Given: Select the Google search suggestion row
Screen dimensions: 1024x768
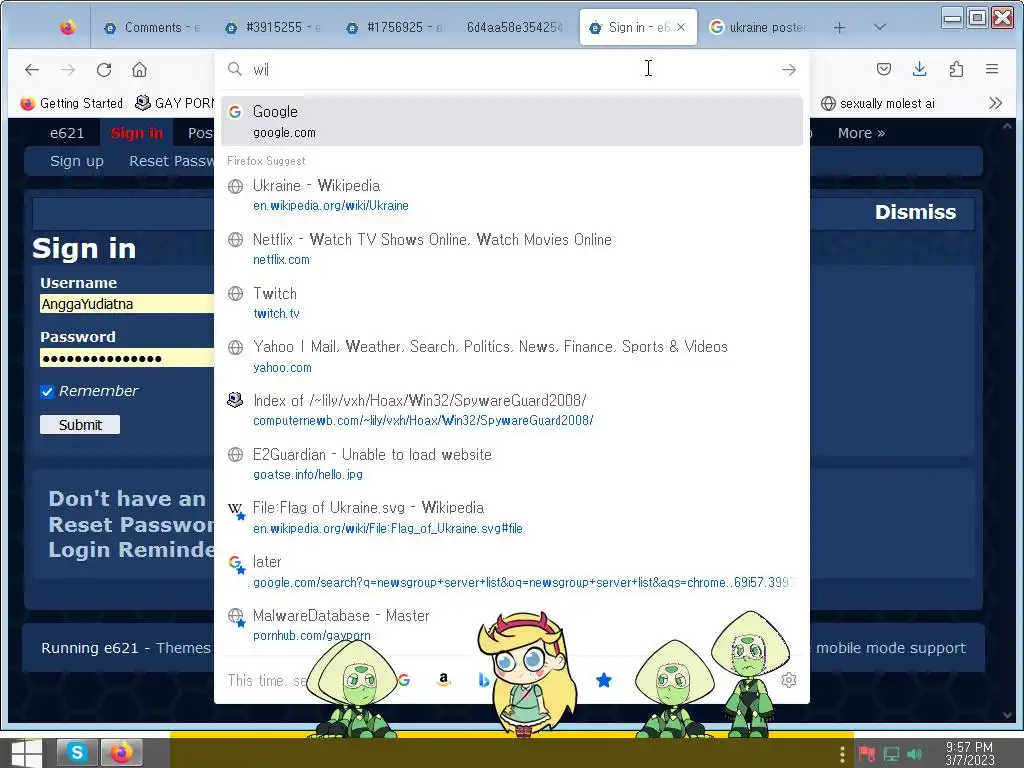Looking at the screenshot, I should point(512,121).
